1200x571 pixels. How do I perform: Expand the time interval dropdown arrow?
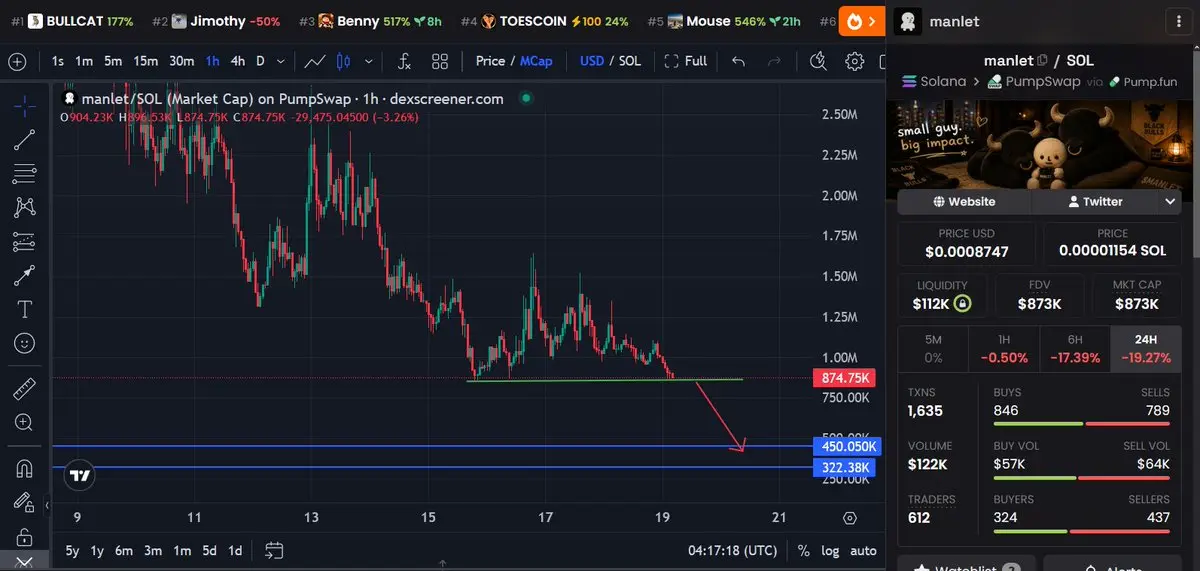280,61
